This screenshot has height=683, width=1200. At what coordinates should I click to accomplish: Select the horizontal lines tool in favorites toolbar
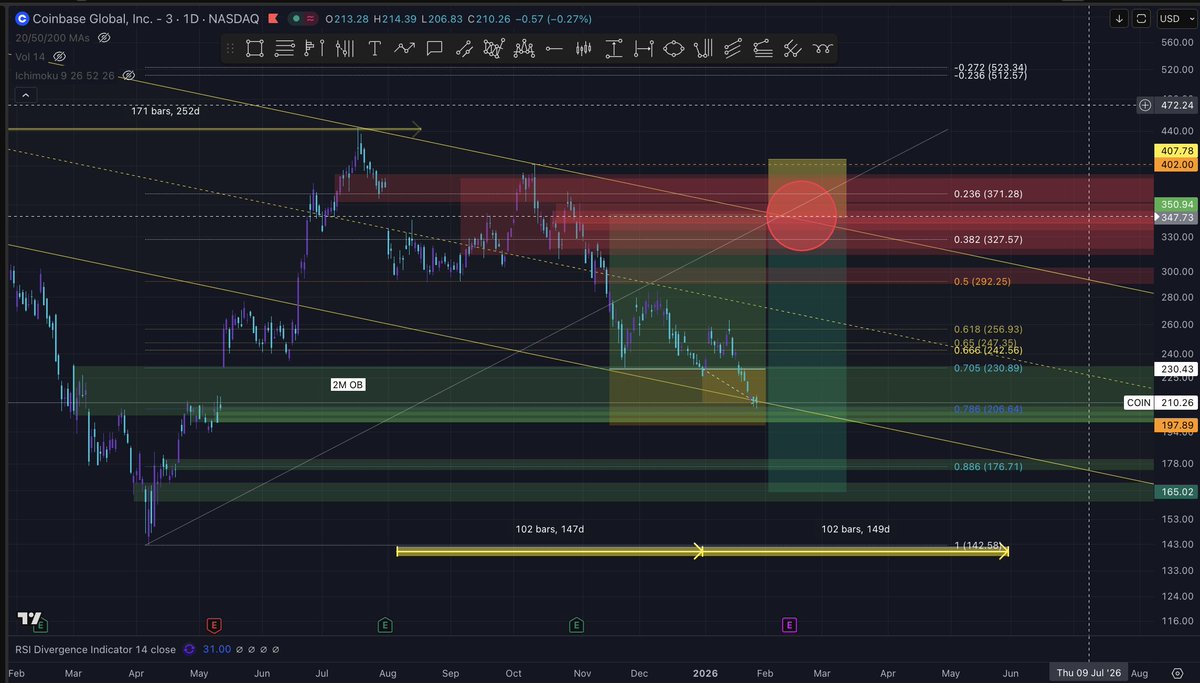click(285, 48)
